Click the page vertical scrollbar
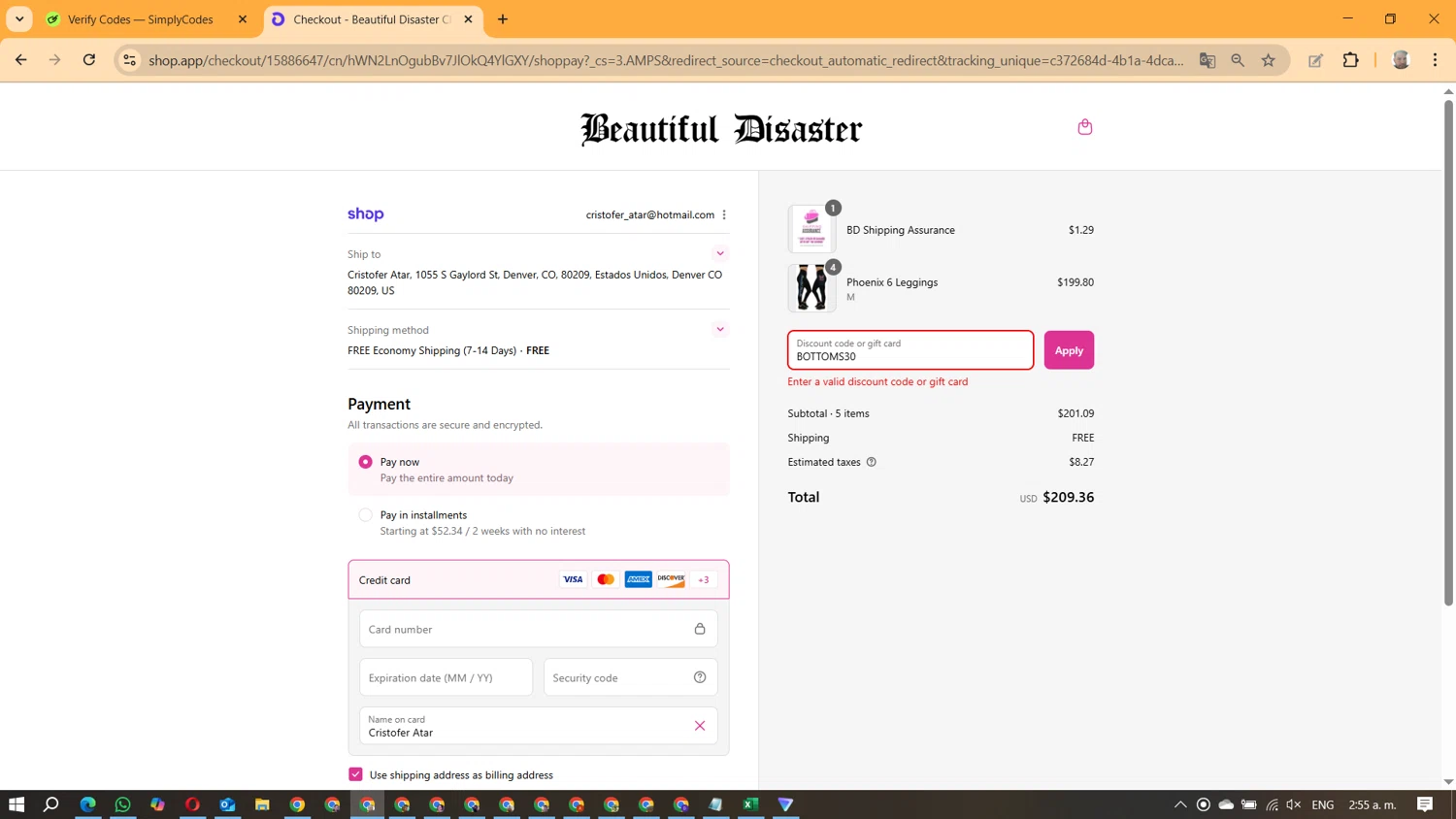The width and height of the screenshot is (1456, 819). [1448, 352]
